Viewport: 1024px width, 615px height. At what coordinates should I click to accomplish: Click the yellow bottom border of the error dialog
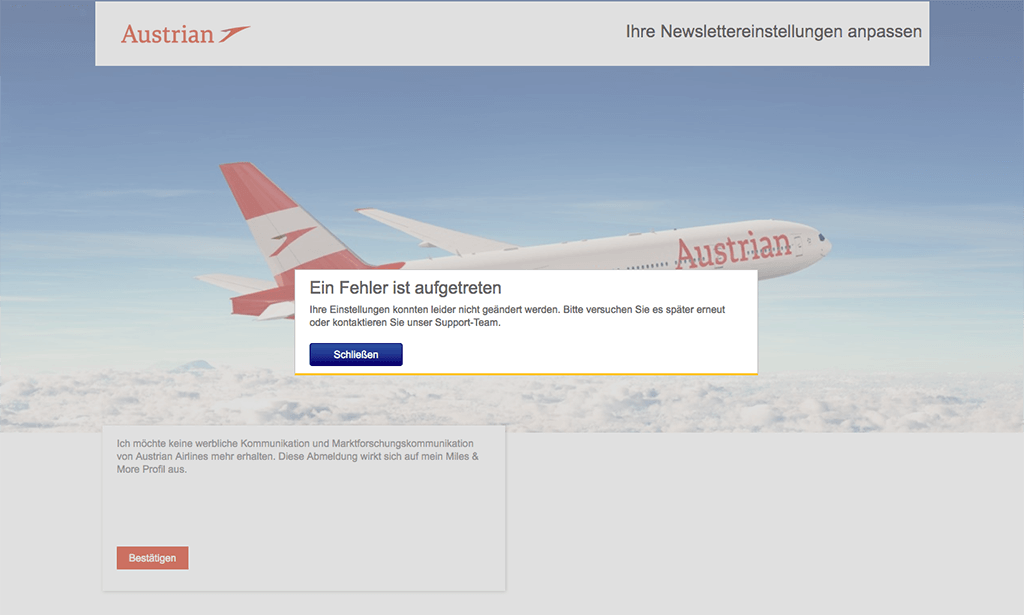pyautogui.click(x=526, y=374)
